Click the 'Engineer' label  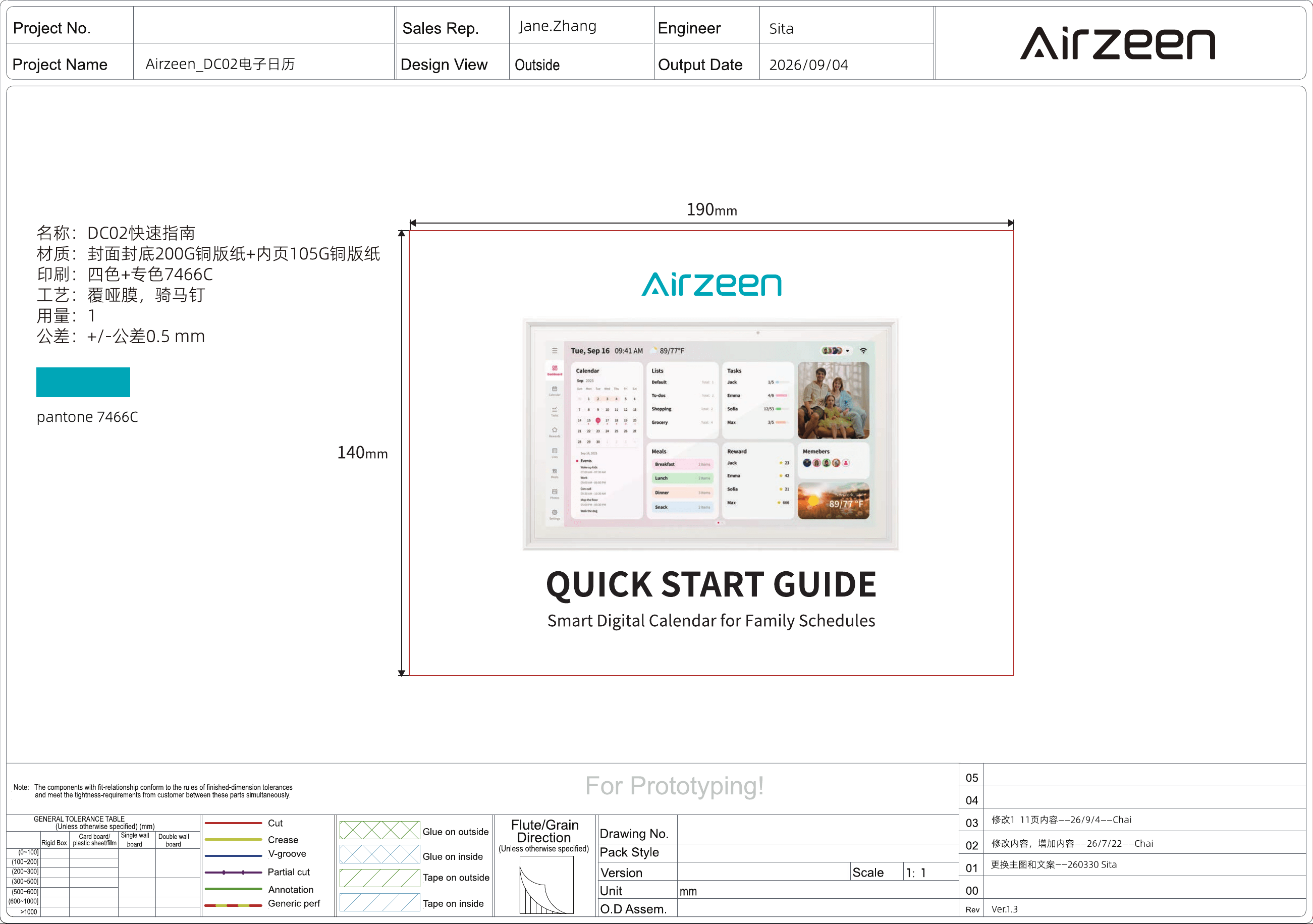coord(689,28)
